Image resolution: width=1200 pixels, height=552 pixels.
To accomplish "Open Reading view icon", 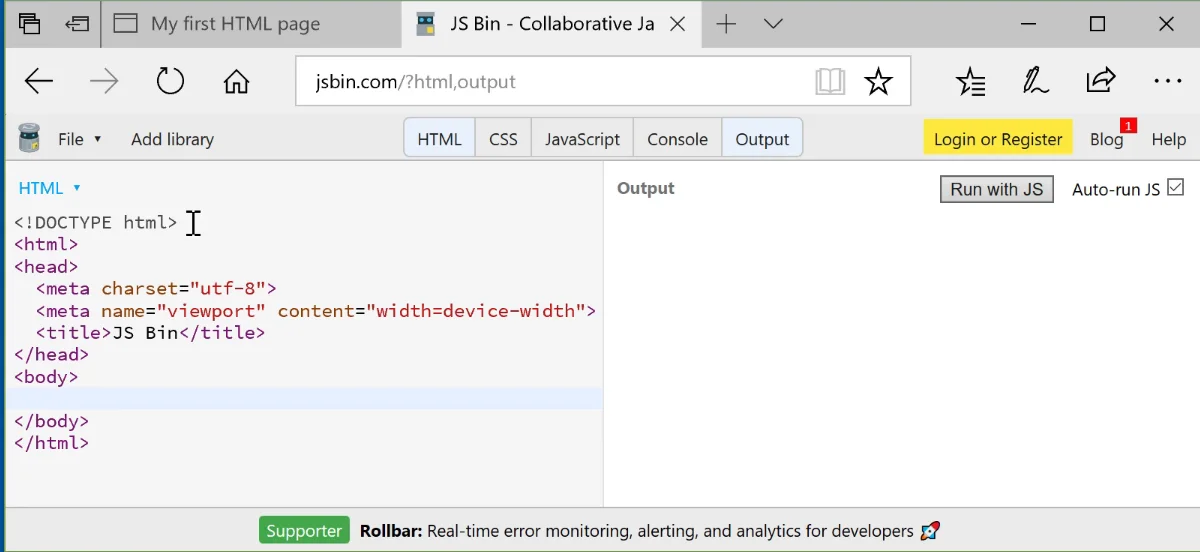I will pos(830,82).
